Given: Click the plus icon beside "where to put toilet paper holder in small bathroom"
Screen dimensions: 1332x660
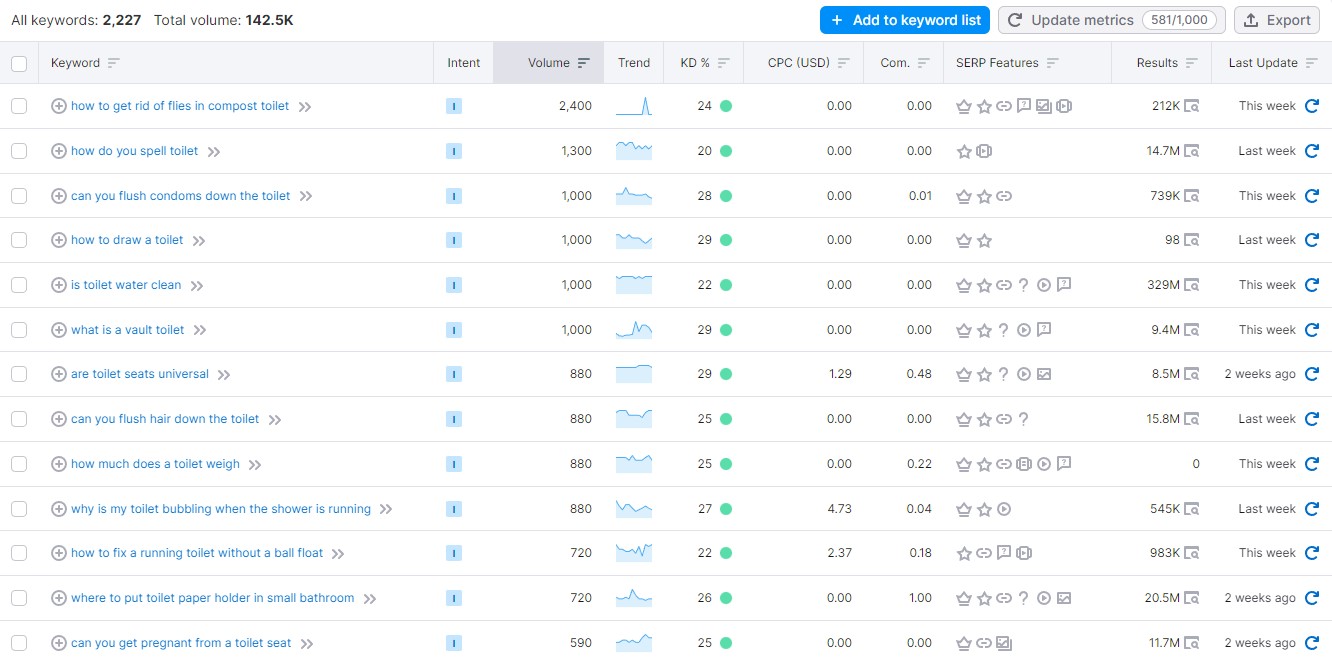Looking at the screenshot, I should (x=58, y=597).
